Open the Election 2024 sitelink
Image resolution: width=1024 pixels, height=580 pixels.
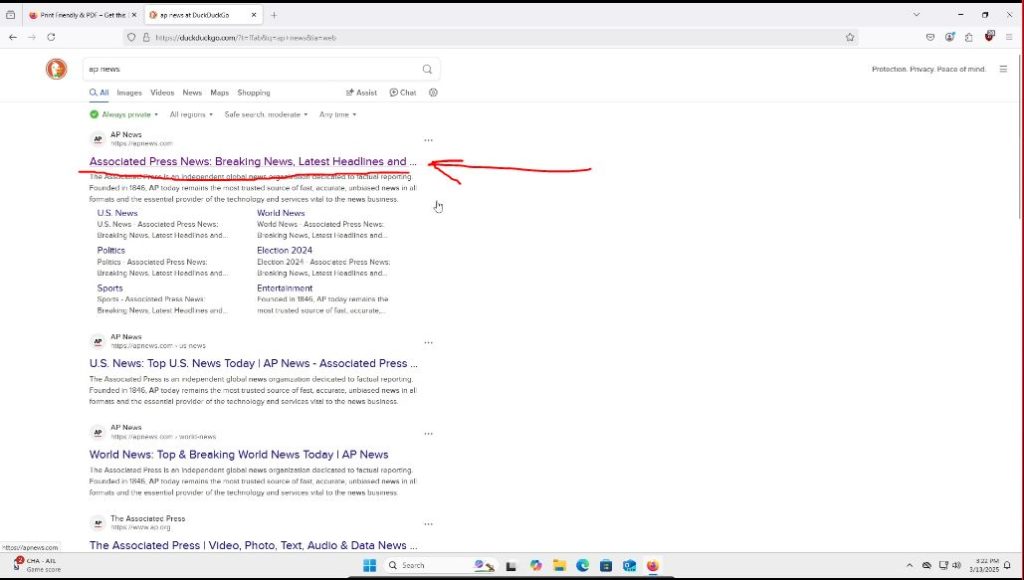[x=285, y=250]
